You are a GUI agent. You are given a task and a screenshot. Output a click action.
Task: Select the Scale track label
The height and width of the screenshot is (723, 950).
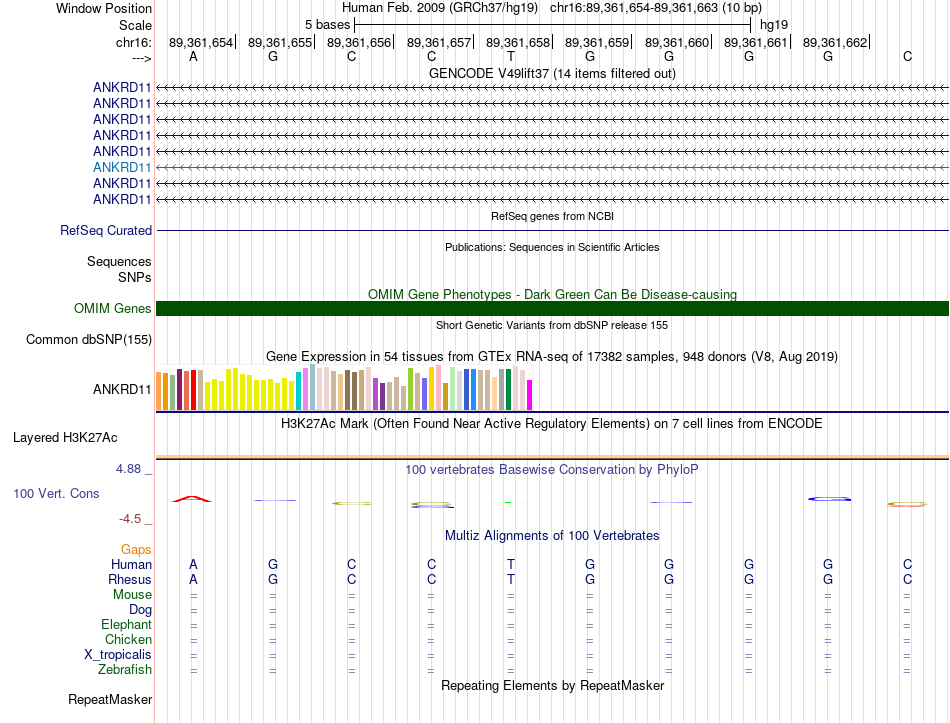tap(135, 25)
